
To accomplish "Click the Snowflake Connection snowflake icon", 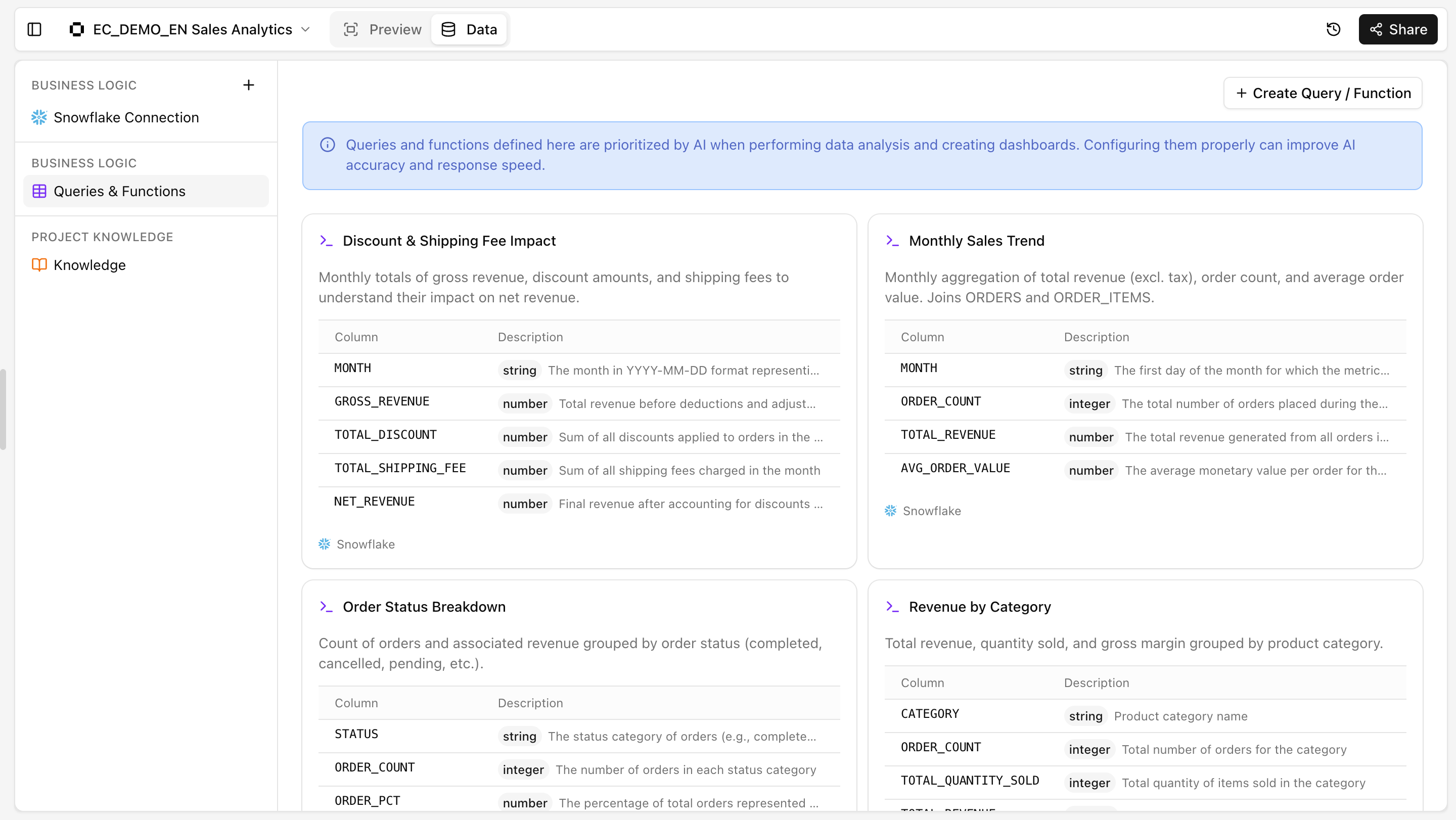I will coord(39,118).
